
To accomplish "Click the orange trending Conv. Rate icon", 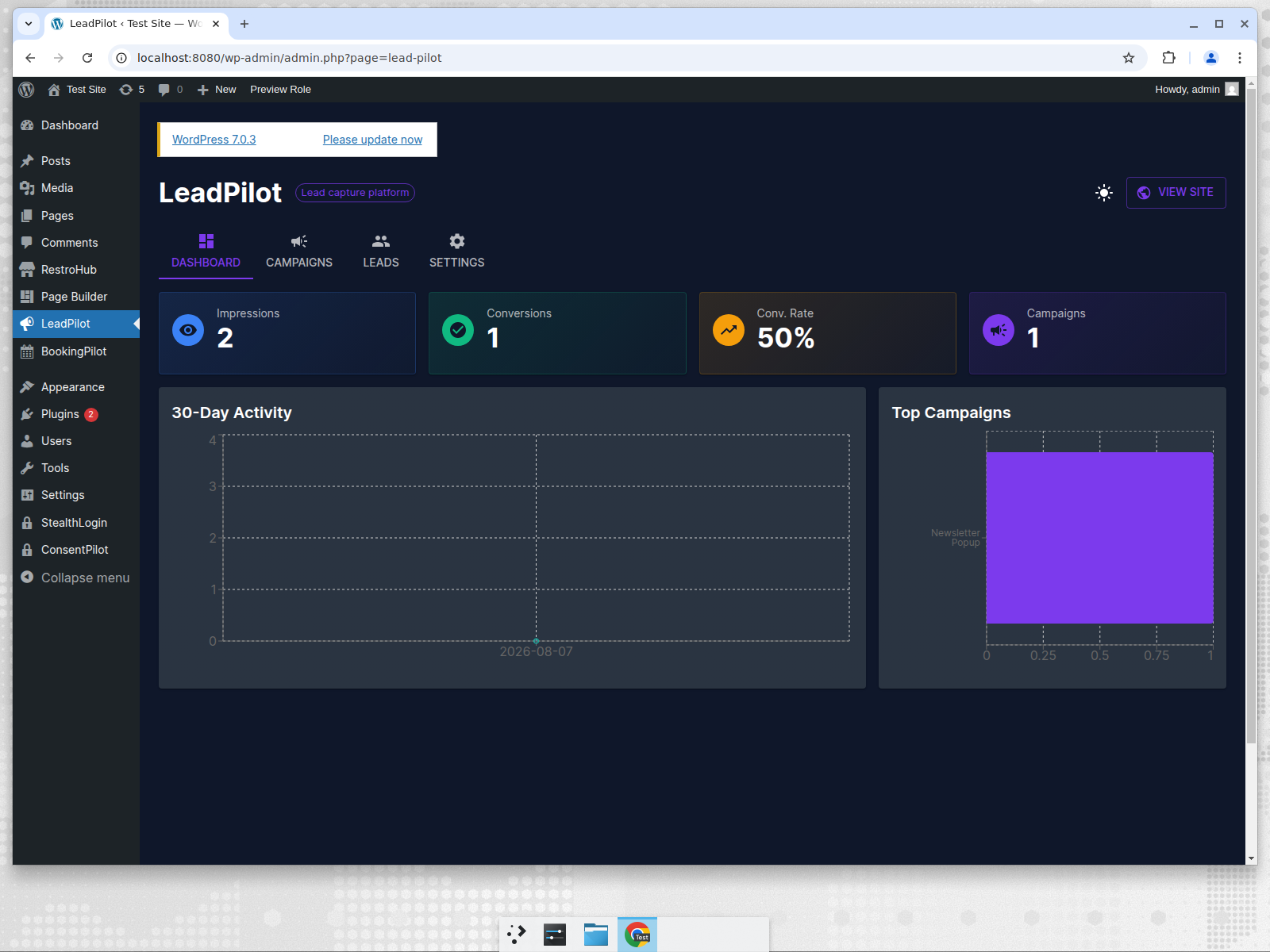I will pyautogui.click(x=729, y=330).
